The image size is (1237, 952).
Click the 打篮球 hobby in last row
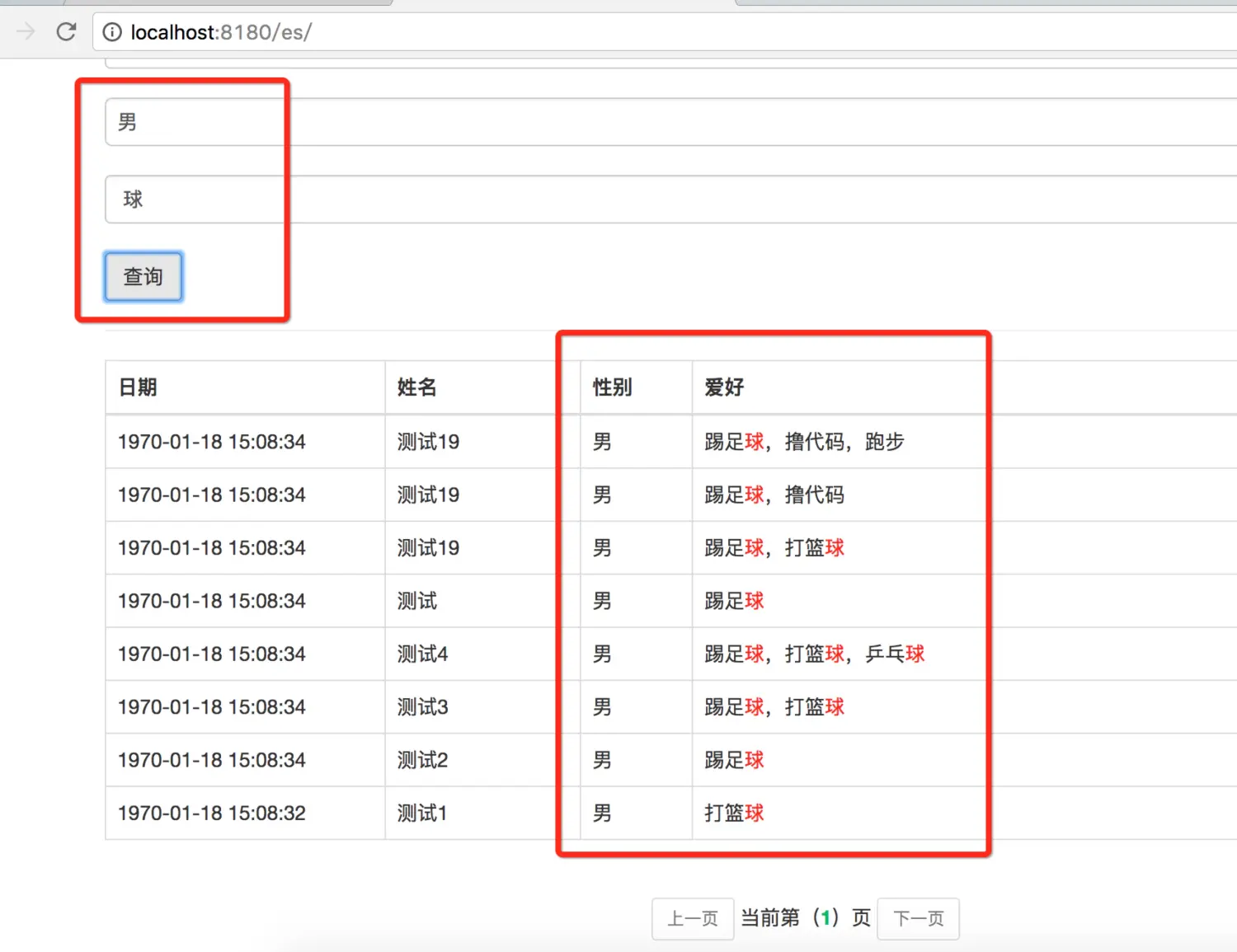point(733,813)
